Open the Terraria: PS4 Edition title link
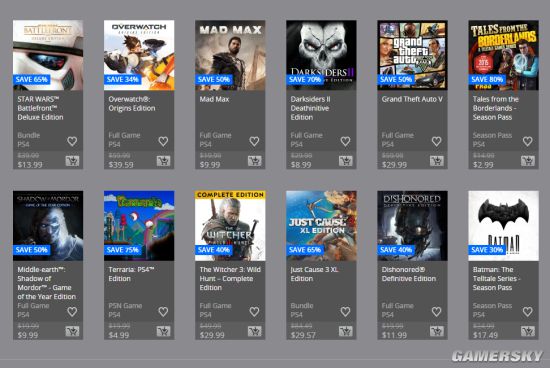This screenshot has height=368, width=550. [x=131, y=274]
